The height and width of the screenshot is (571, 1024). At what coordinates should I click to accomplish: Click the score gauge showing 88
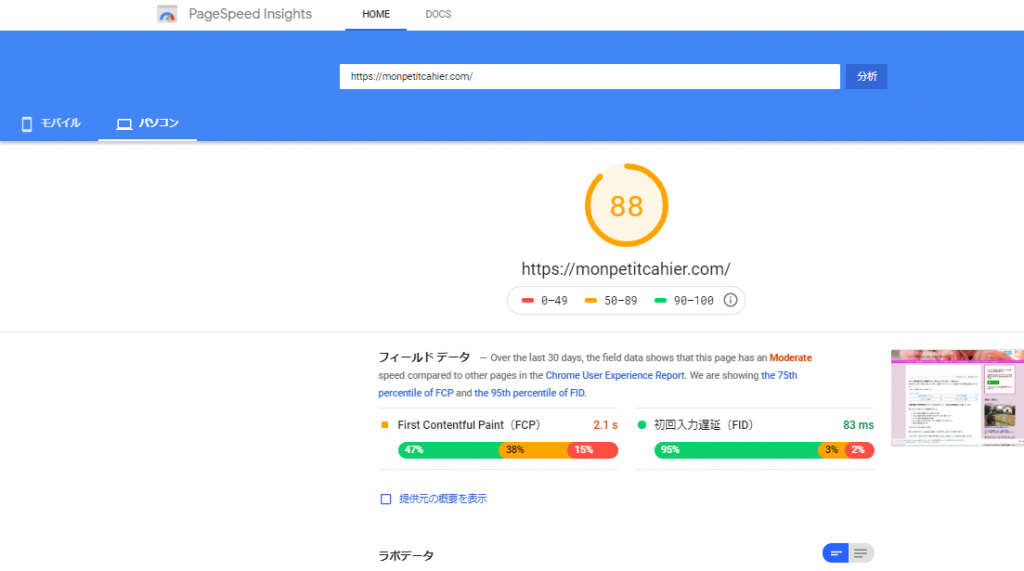point(626,205)
